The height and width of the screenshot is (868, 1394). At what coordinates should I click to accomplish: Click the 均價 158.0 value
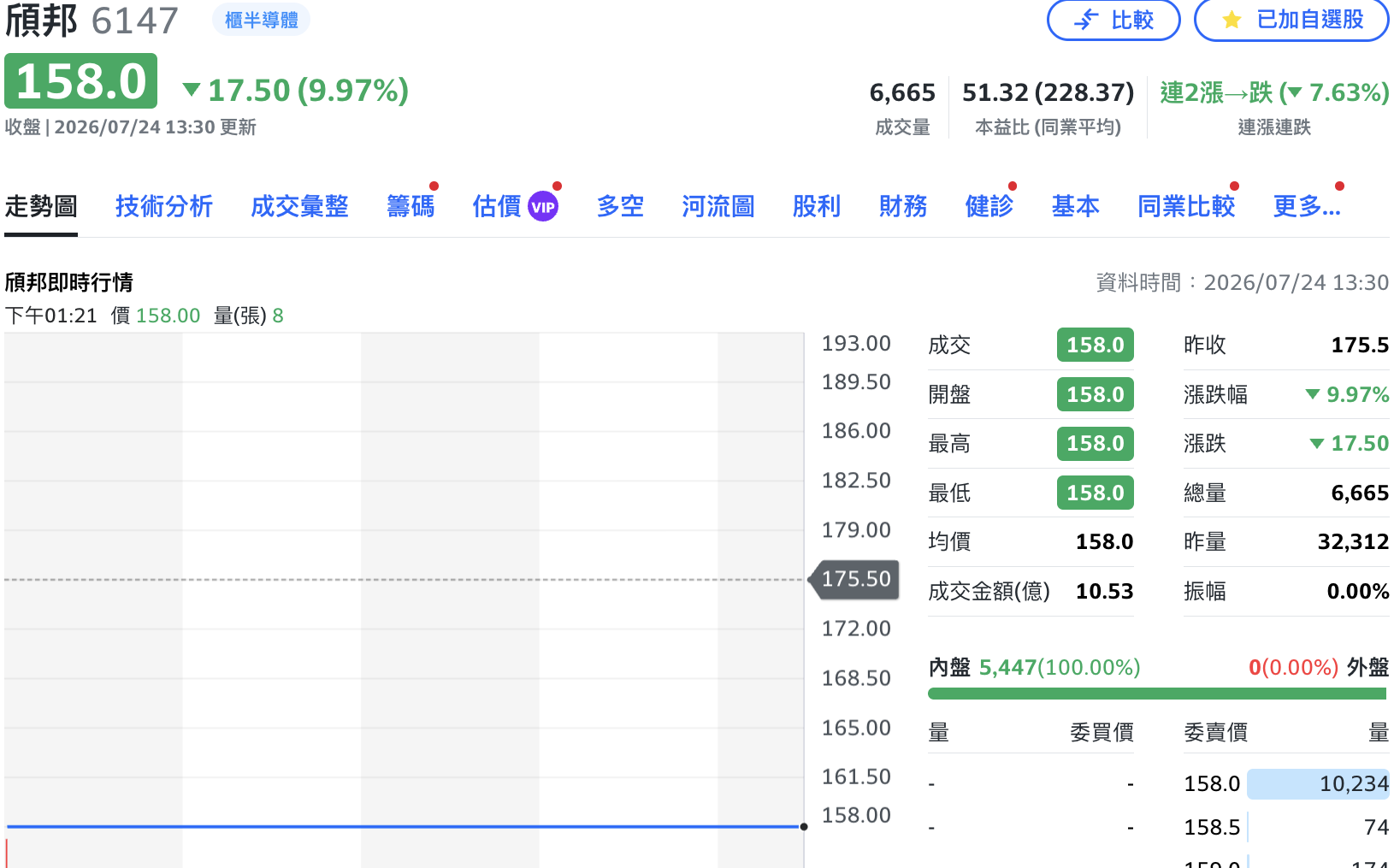coord(1104,541)
